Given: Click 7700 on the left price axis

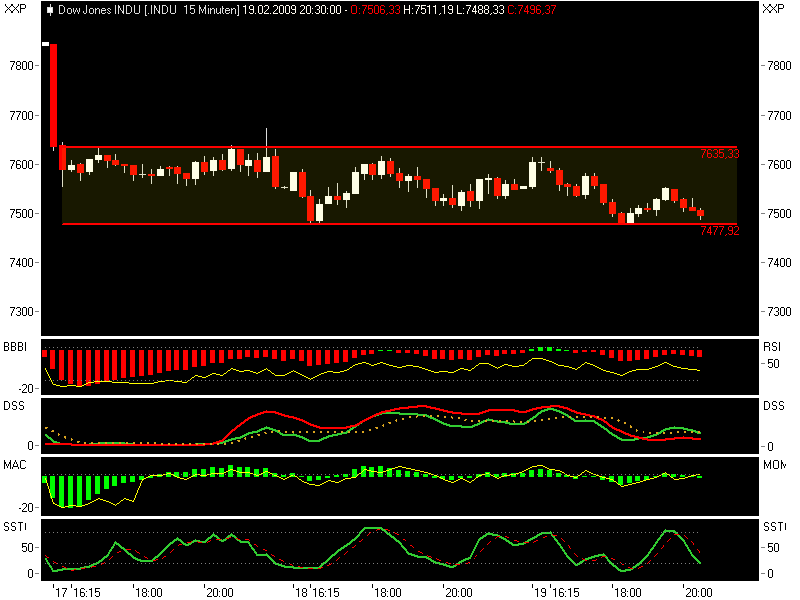Looking at the screenshot, I should 21,116.
